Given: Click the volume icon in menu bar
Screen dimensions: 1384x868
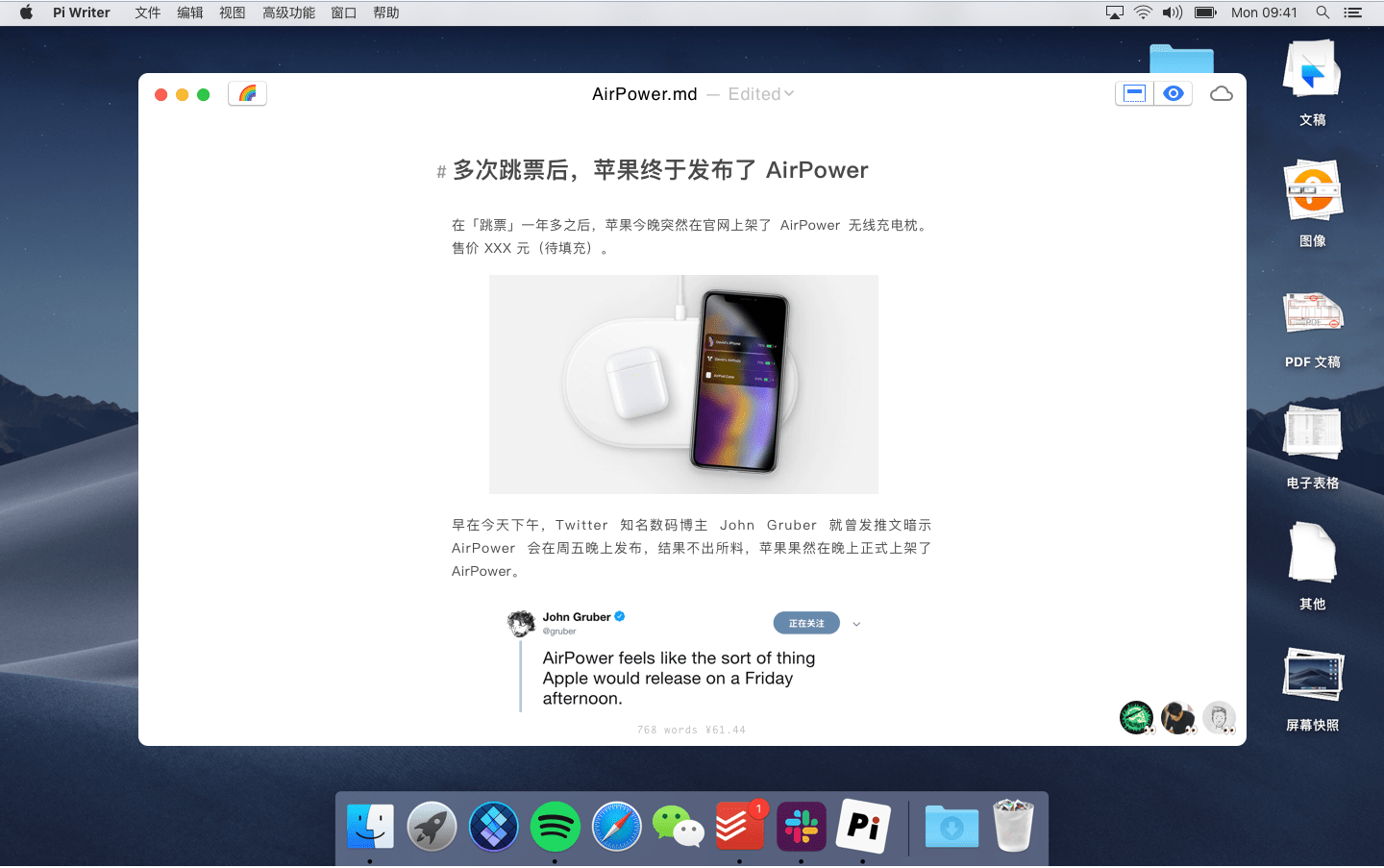Looking at the screenshot, I should [1173, 12].
